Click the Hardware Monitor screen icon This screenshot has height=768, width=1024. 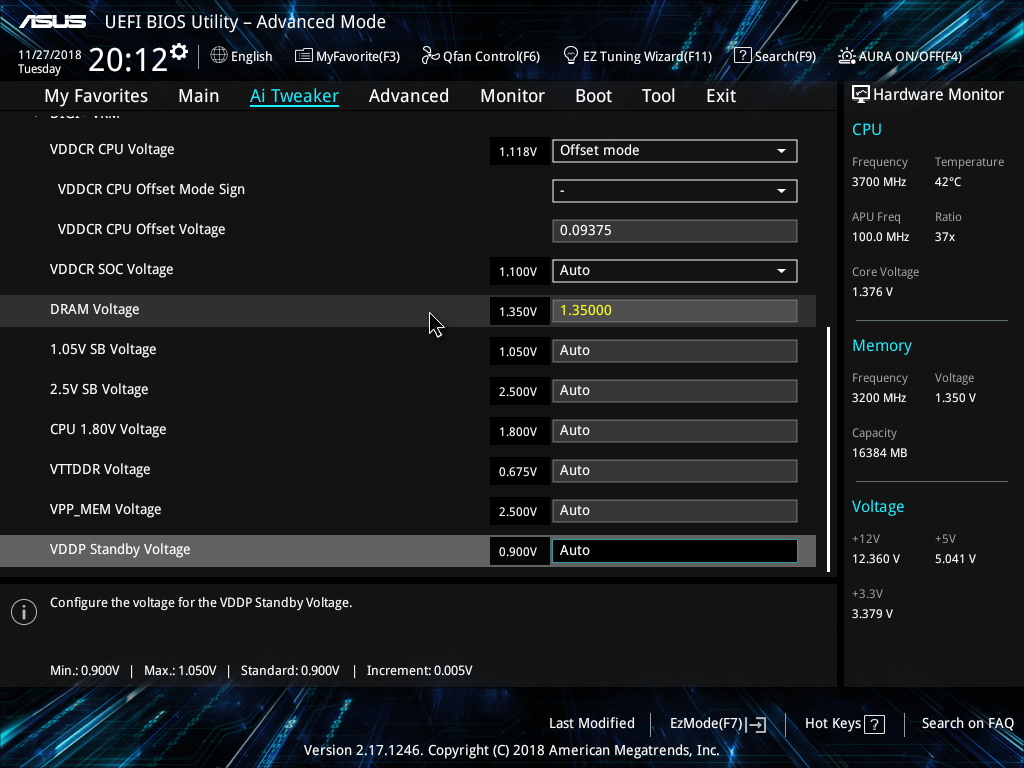click(861, 95)
